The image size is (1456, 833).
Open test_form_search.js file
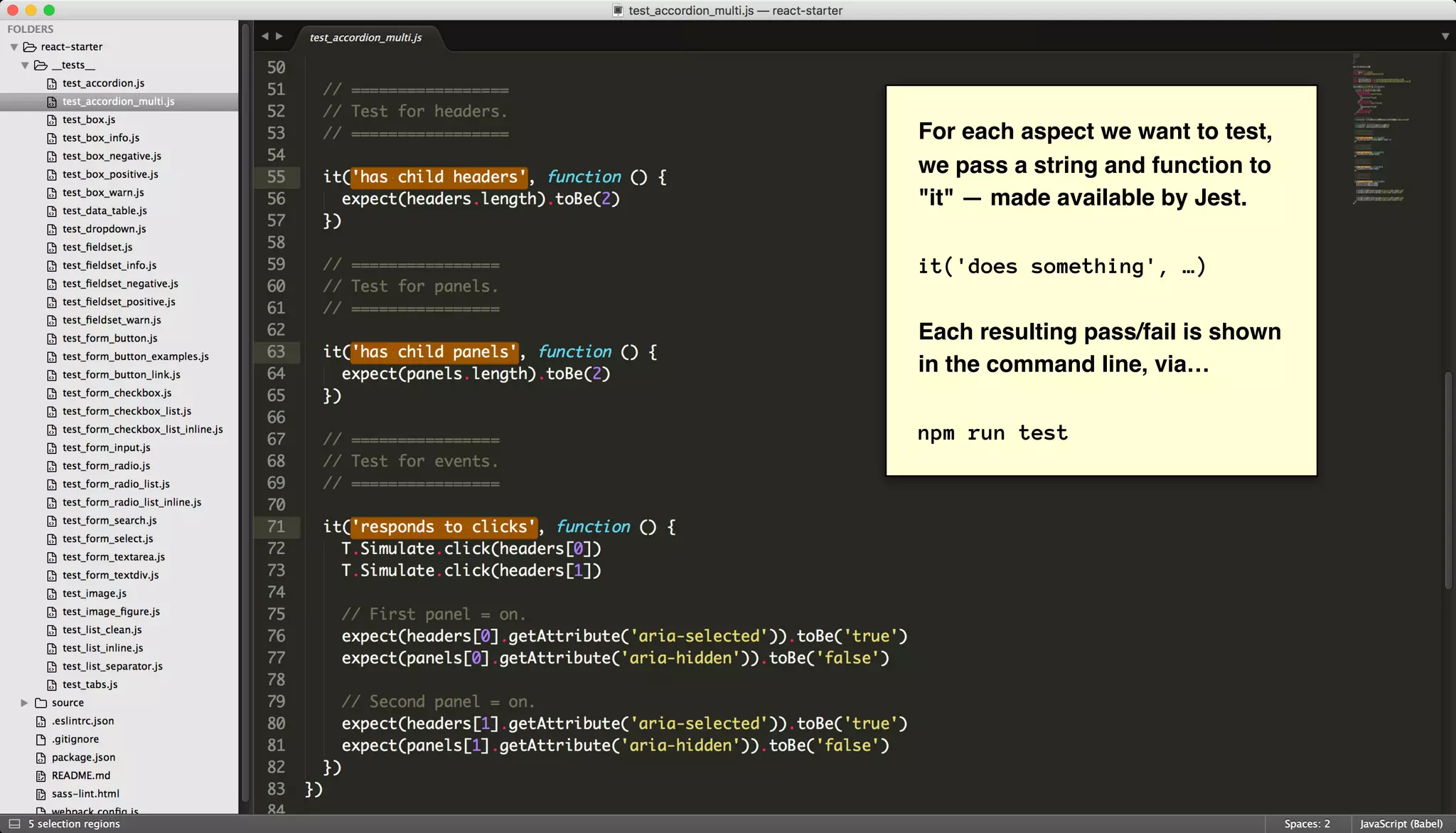coord(109,521)
